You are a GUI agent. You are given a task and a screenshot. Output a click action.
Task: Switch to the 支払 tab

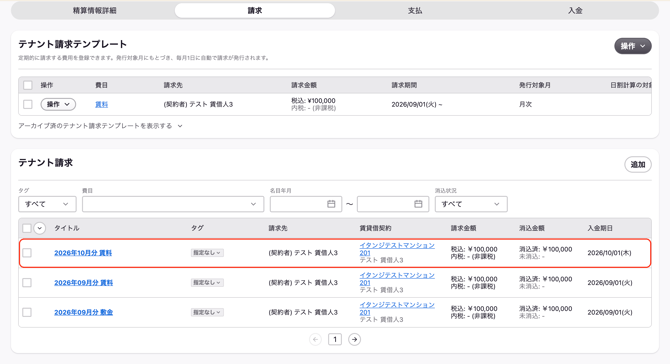tap(414, 11)
